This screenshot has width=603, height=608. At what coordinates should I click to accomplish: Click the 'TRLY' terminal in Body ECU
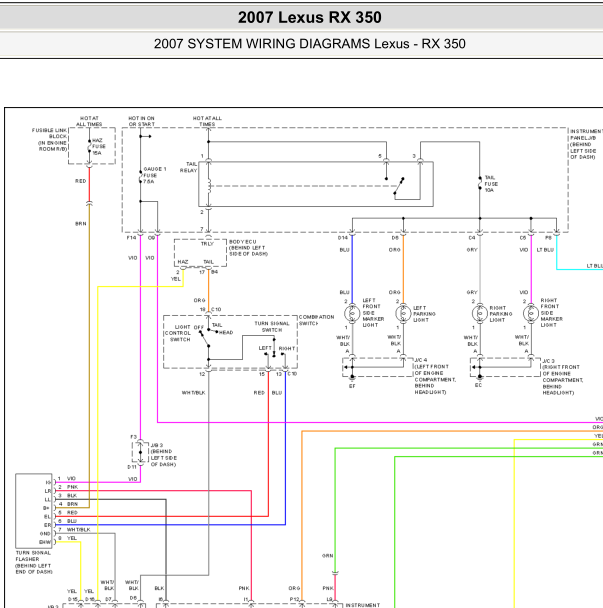tap(207, 244)
